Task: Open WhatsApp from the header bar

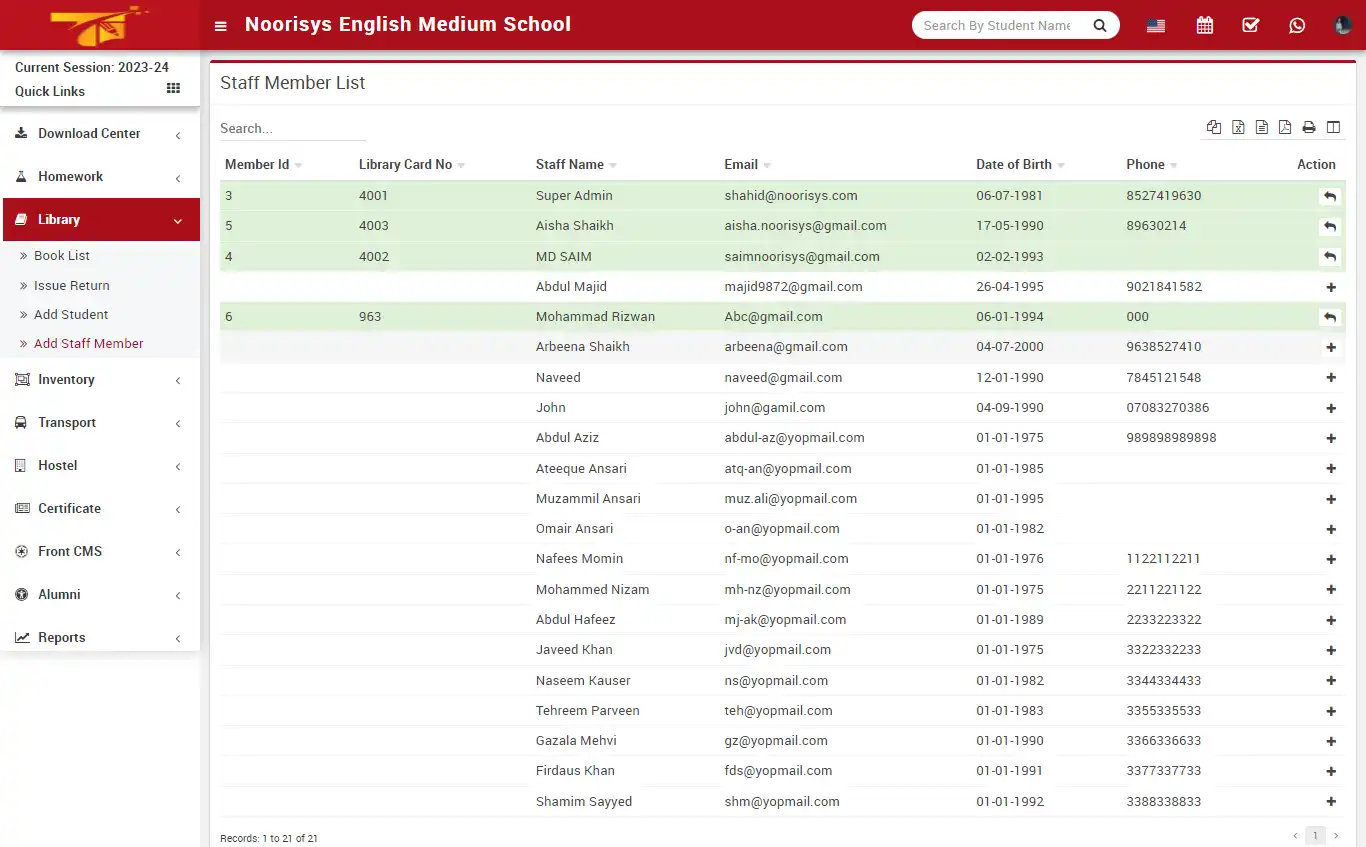Action: tap(1297, 25)
